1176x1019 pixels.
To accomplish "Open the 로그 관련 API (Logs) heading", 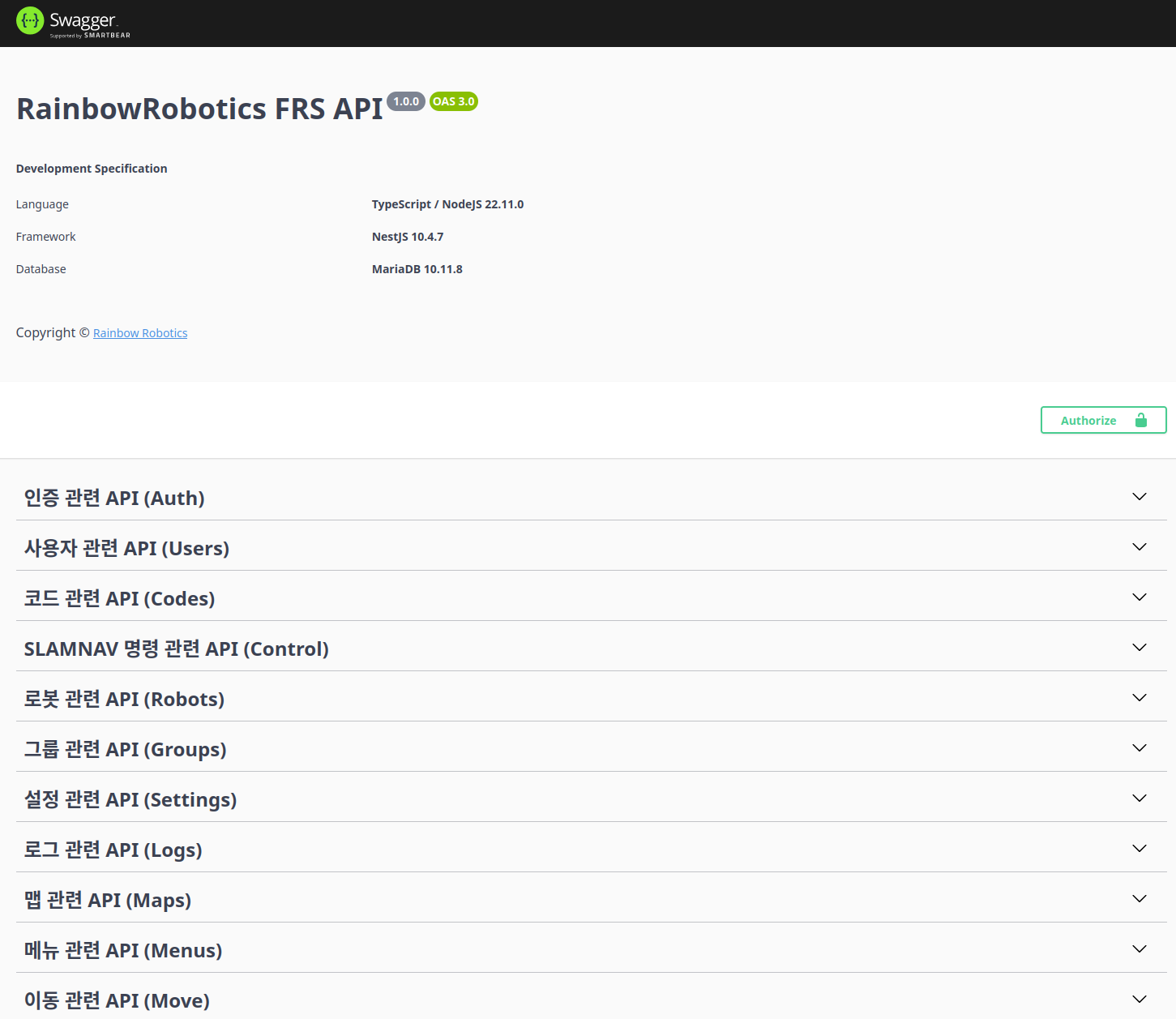I will pos(113,850).
